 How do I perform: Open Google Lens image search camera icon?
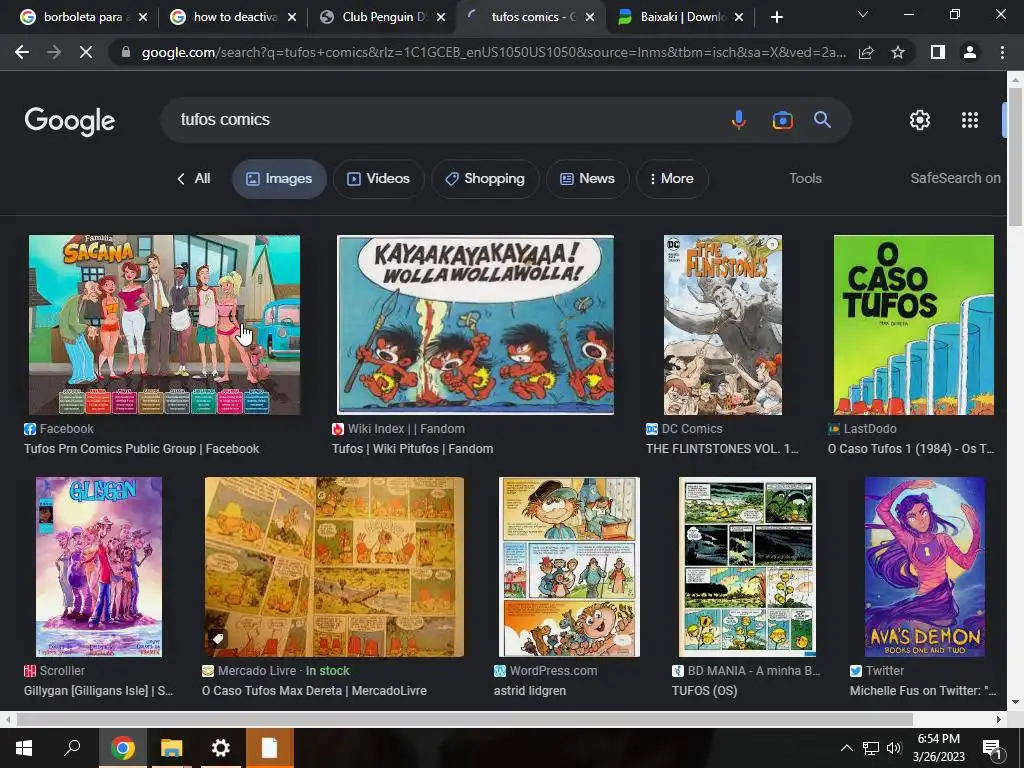pos(782,120)
